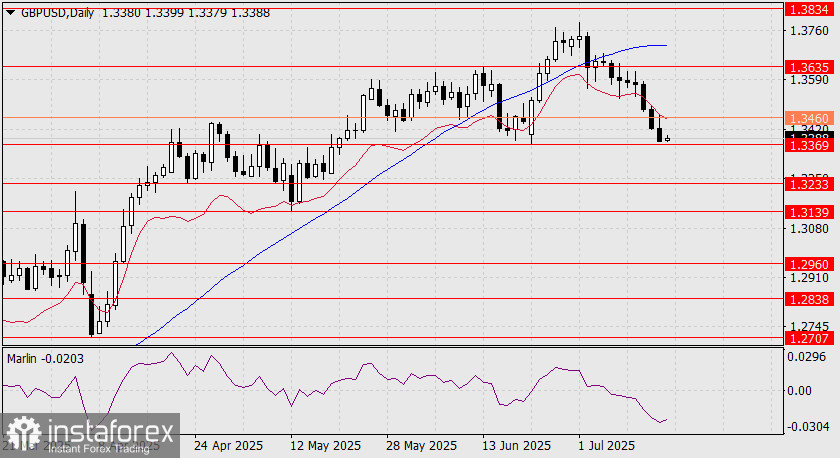Click the -0.0304 oscillator scale value
Viewport: 840px width, 458px height.
coord(807,426)
